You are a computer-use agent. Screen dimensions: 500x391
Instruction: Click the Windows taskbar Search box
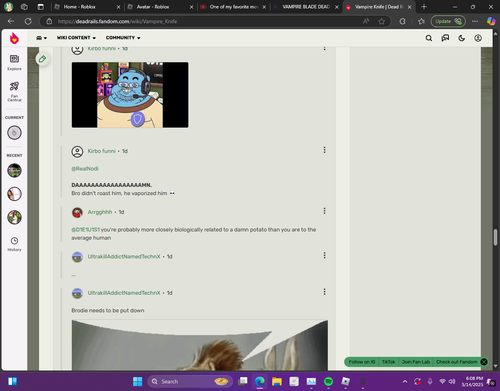click(x=189, y=381)
